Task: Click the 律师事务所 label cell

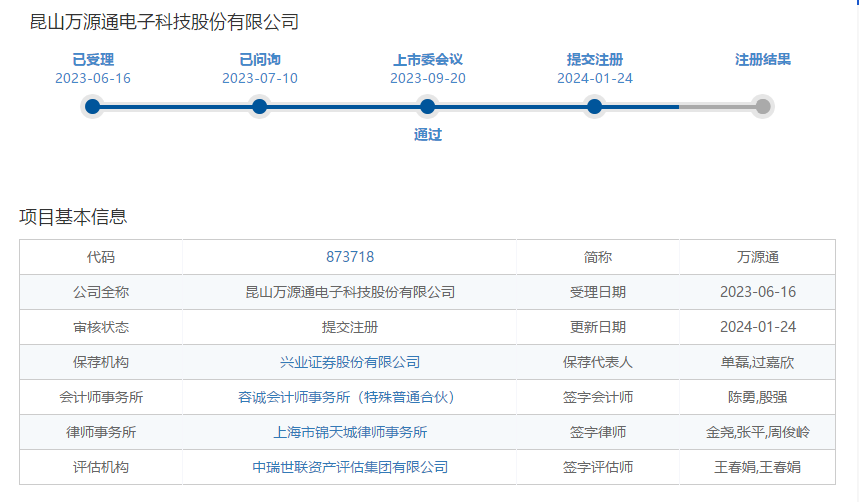Action: coord(101,432)
